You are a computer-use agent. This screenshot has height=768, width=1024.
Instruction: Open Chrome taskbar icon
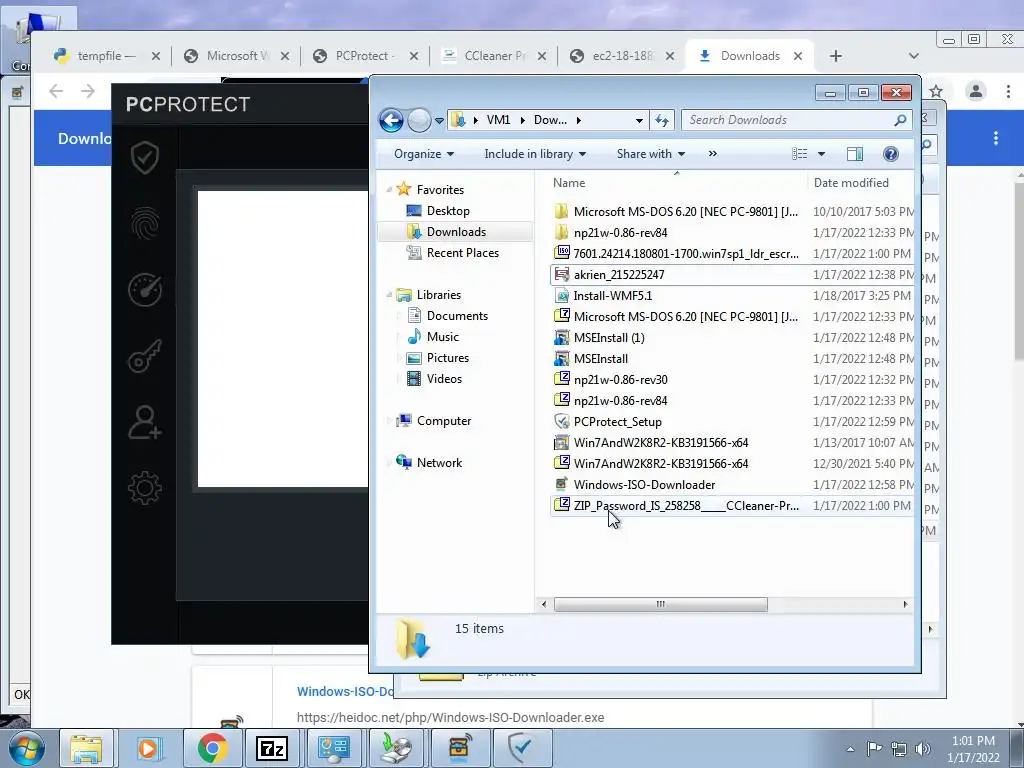pos(212,748)
